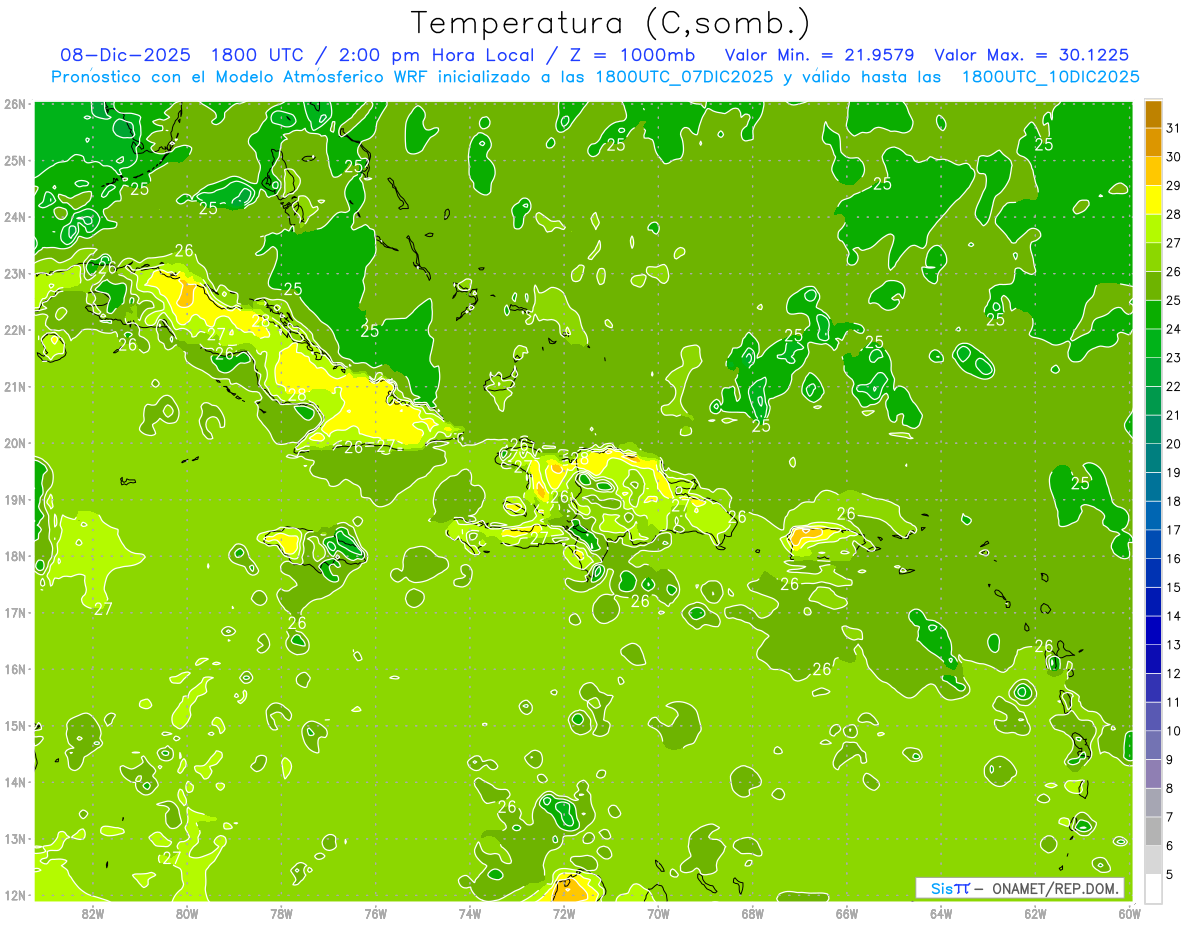Click the color bar label 18
Image resolution: width=1200 pixels, height=927 pixels.
click(x=1172, y=501)
